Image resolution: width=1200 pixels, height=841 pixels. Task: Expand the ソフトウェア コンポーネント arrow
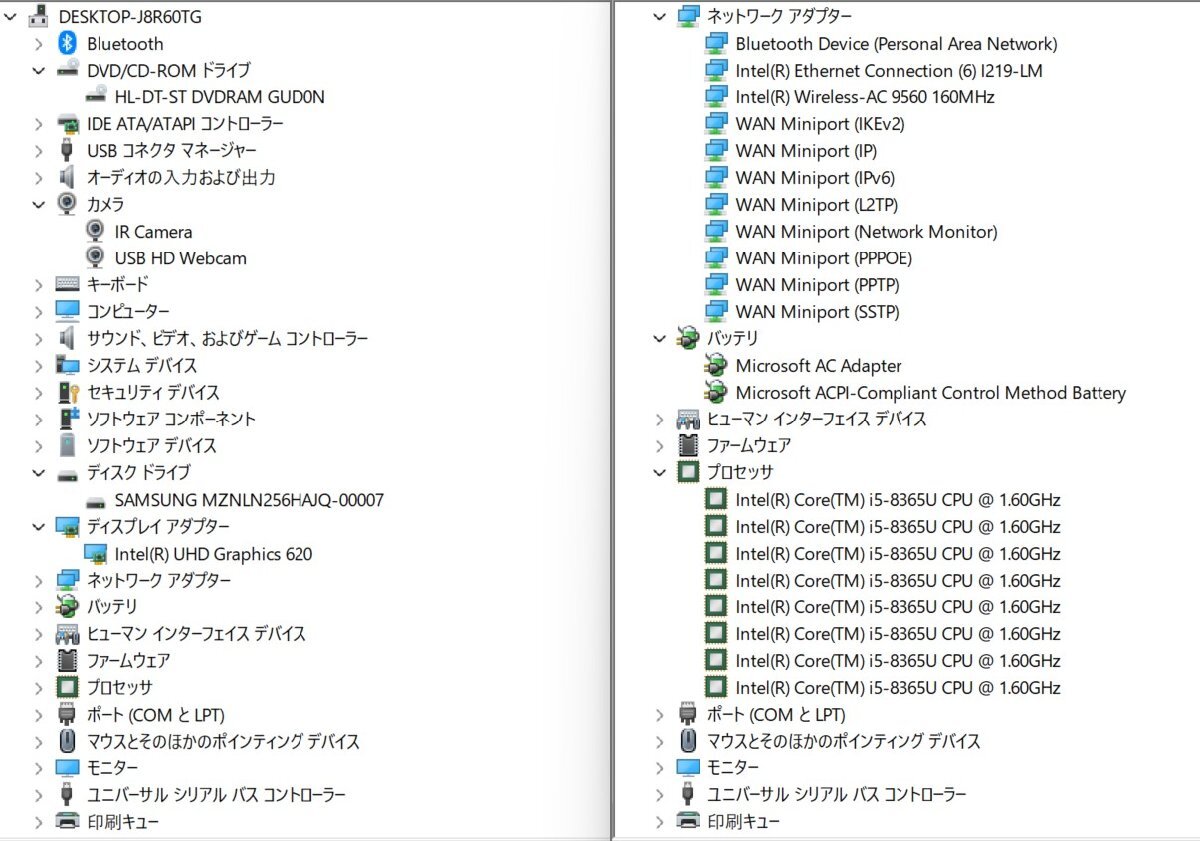(38, 419)
